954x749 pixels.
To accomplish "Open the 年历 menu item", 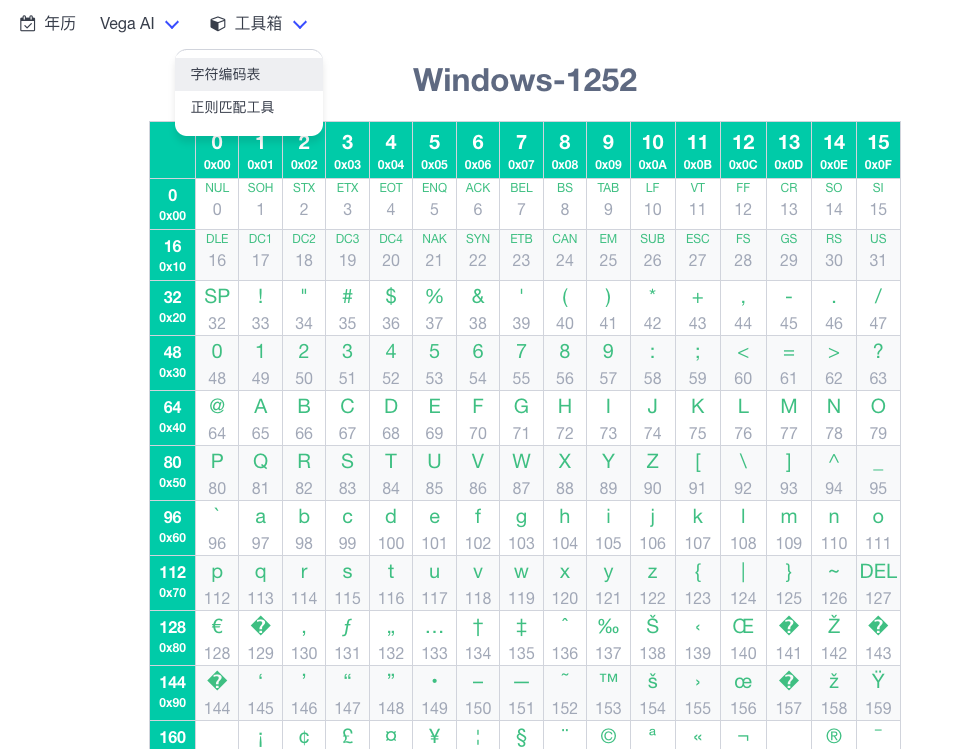I will coord(48,24).
